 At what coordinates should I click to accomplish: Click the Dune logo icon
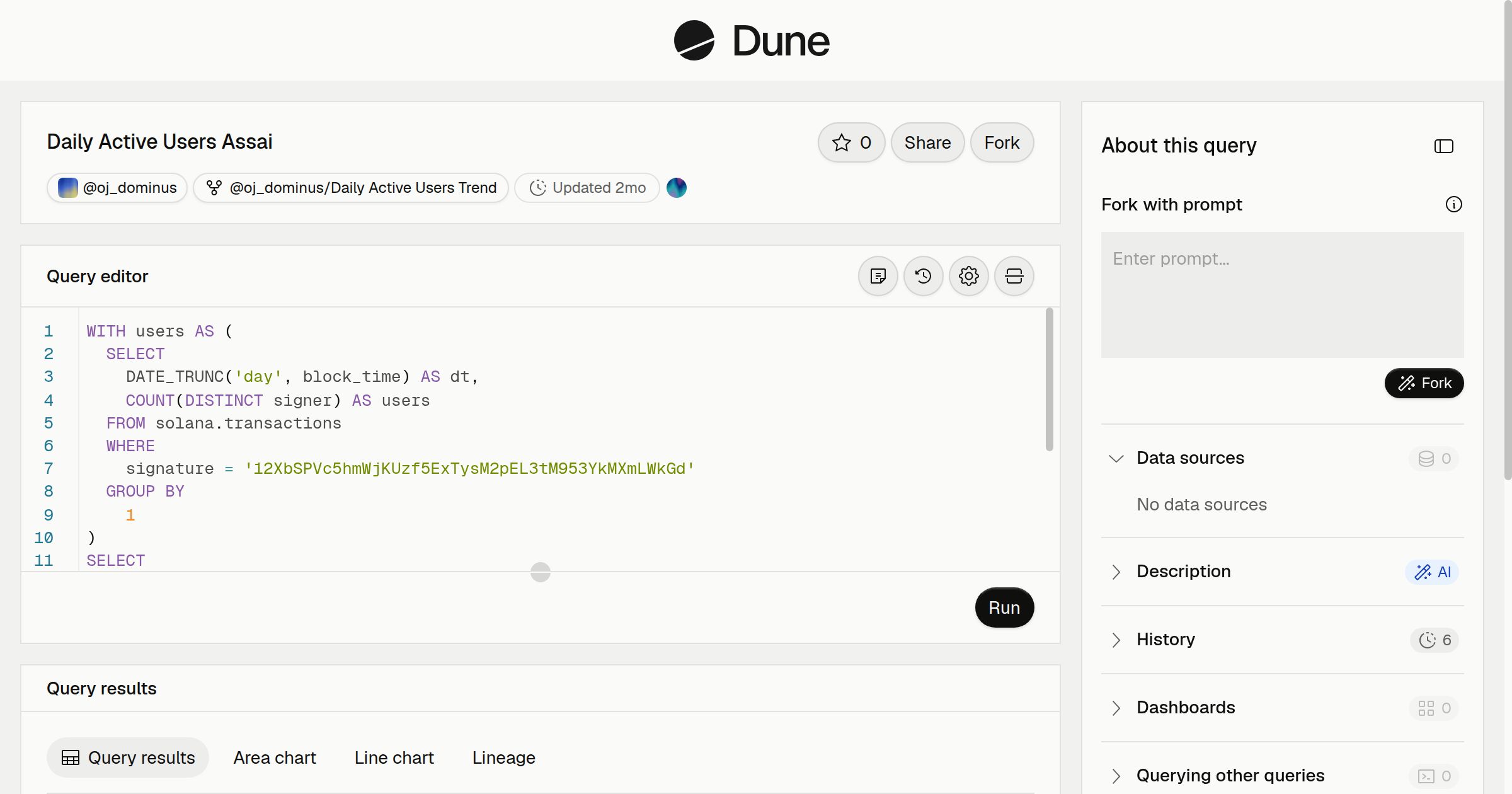tap(694, 40)
